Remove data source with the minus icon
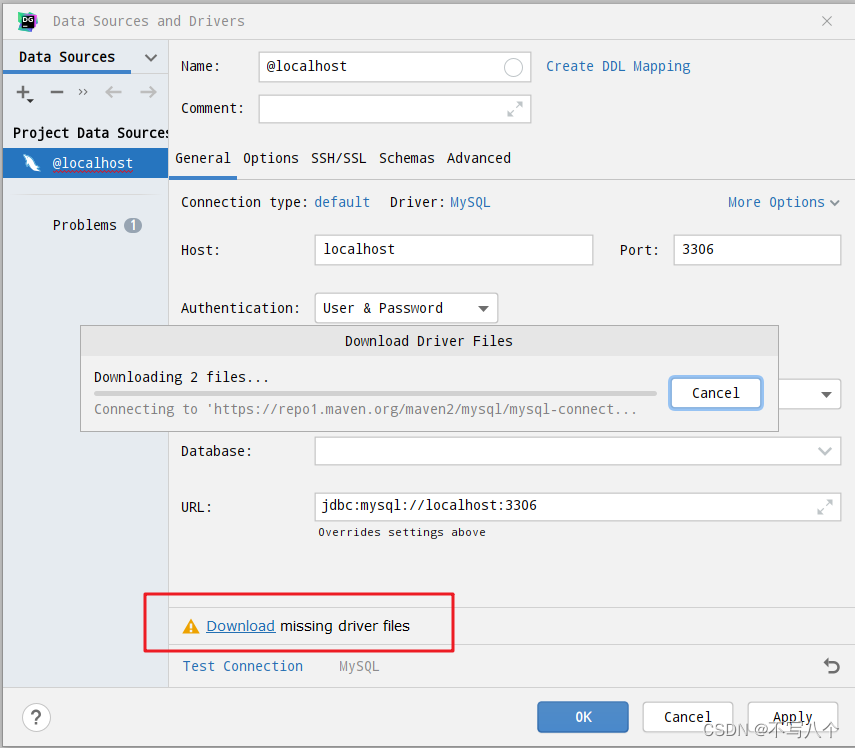Image resolution: width=855 pixels, height=748 pixels. pyautogui.click(x=57, y=92)
